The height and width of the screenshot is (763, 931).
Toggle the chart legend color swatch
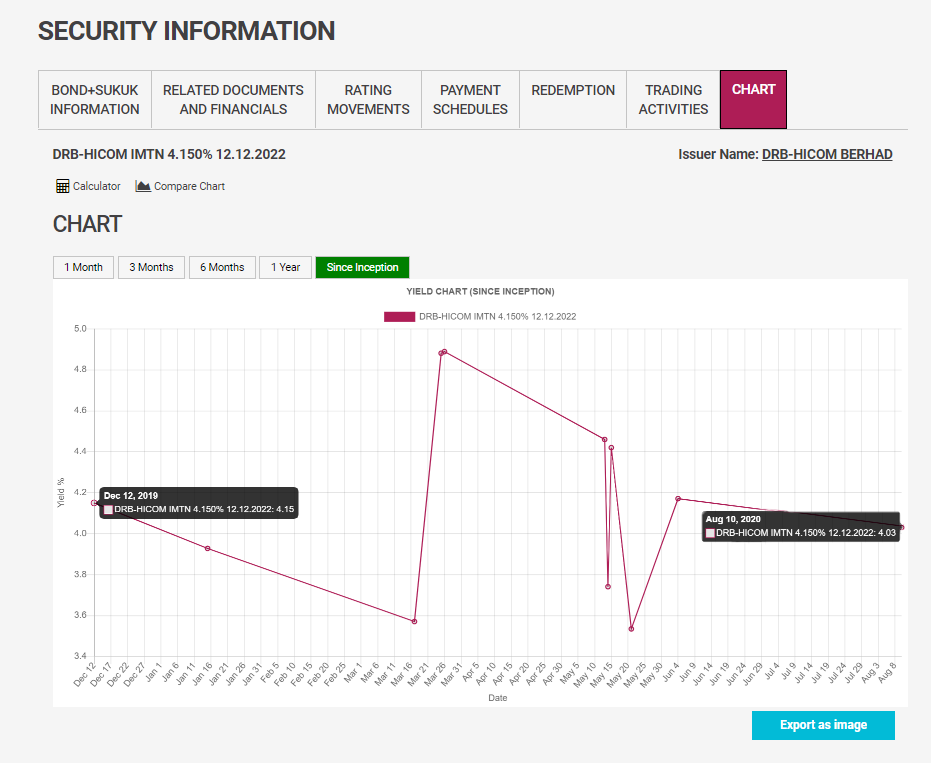click(x=399, y=316)
